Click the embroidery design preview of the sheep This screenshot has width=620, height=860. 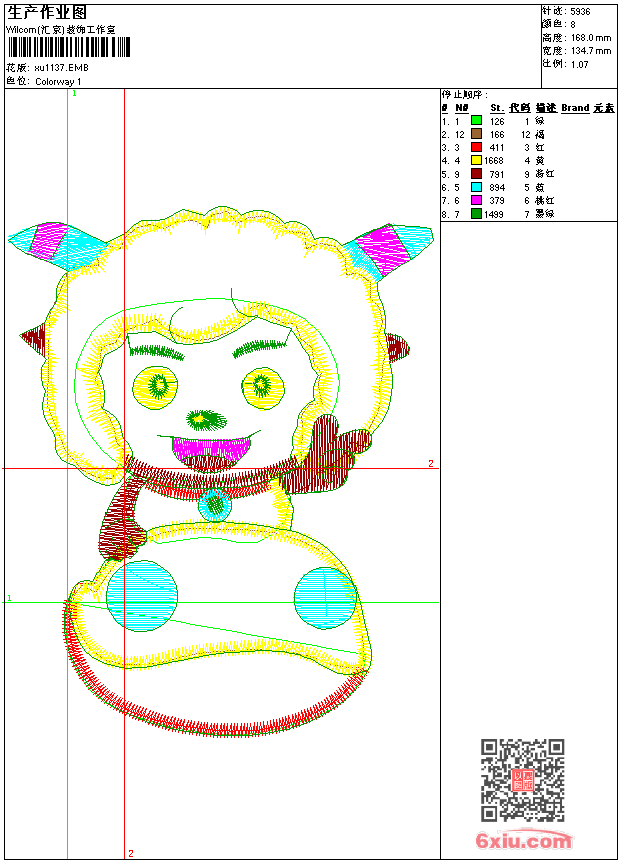pyautogui.click(x=221, y=472)
